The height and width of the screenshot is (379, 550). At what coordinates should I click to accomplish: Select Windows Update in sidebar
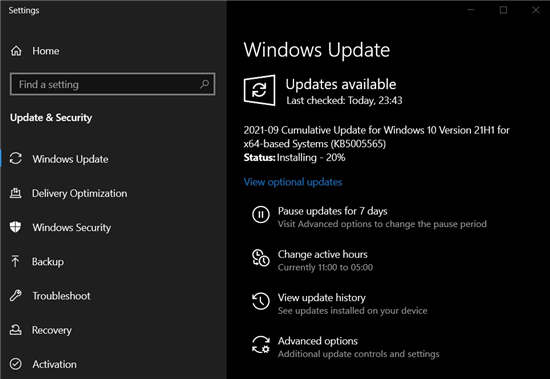tap(70, 159)
